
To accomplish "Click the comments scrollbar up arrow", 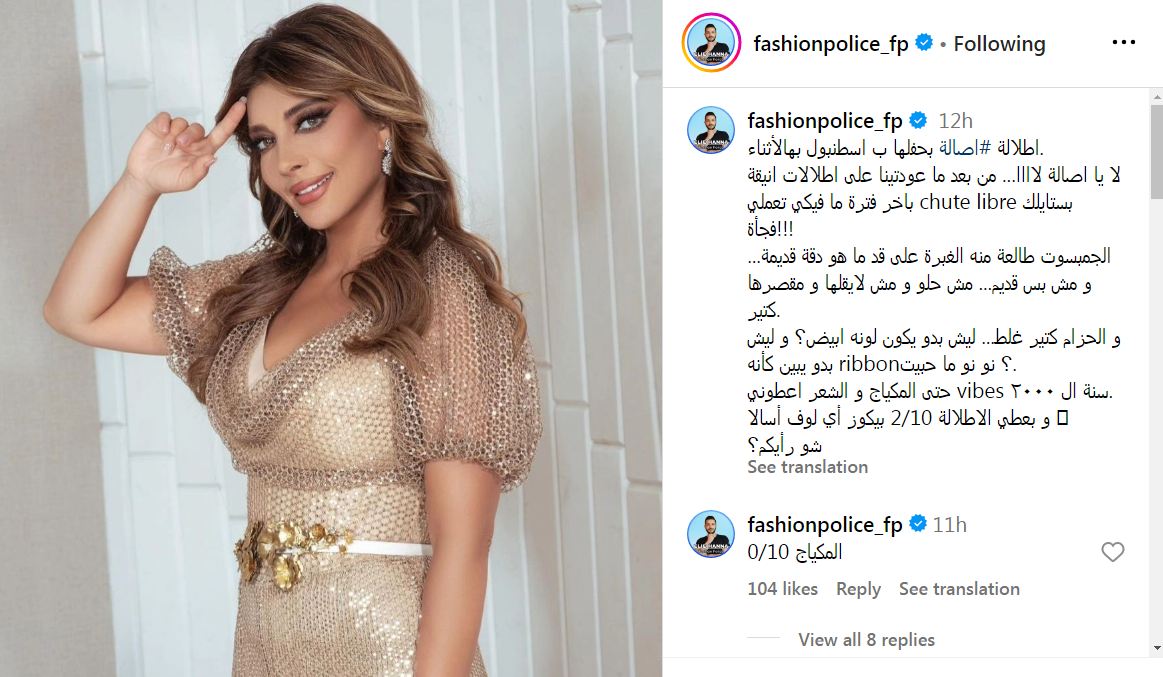I will pos(1156,96).
